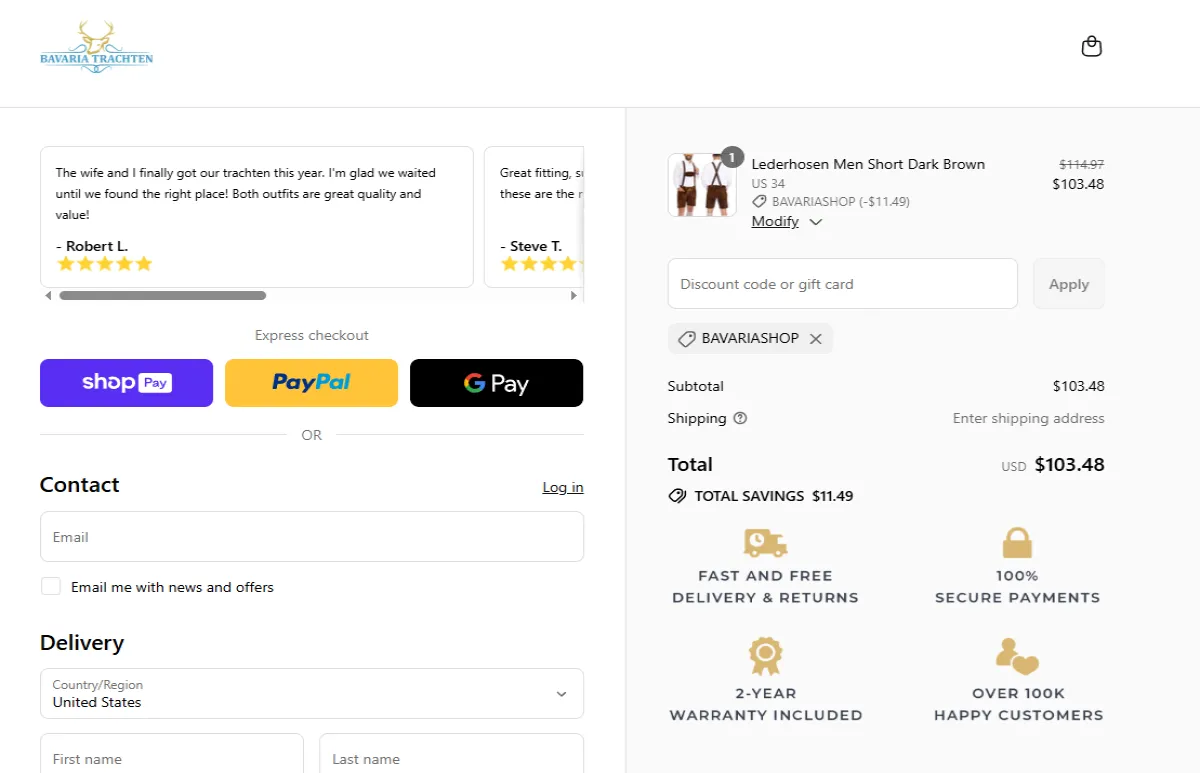Open the Country/Region dropdown
The width and height of the screenshot is (1200, 773).
311,693
